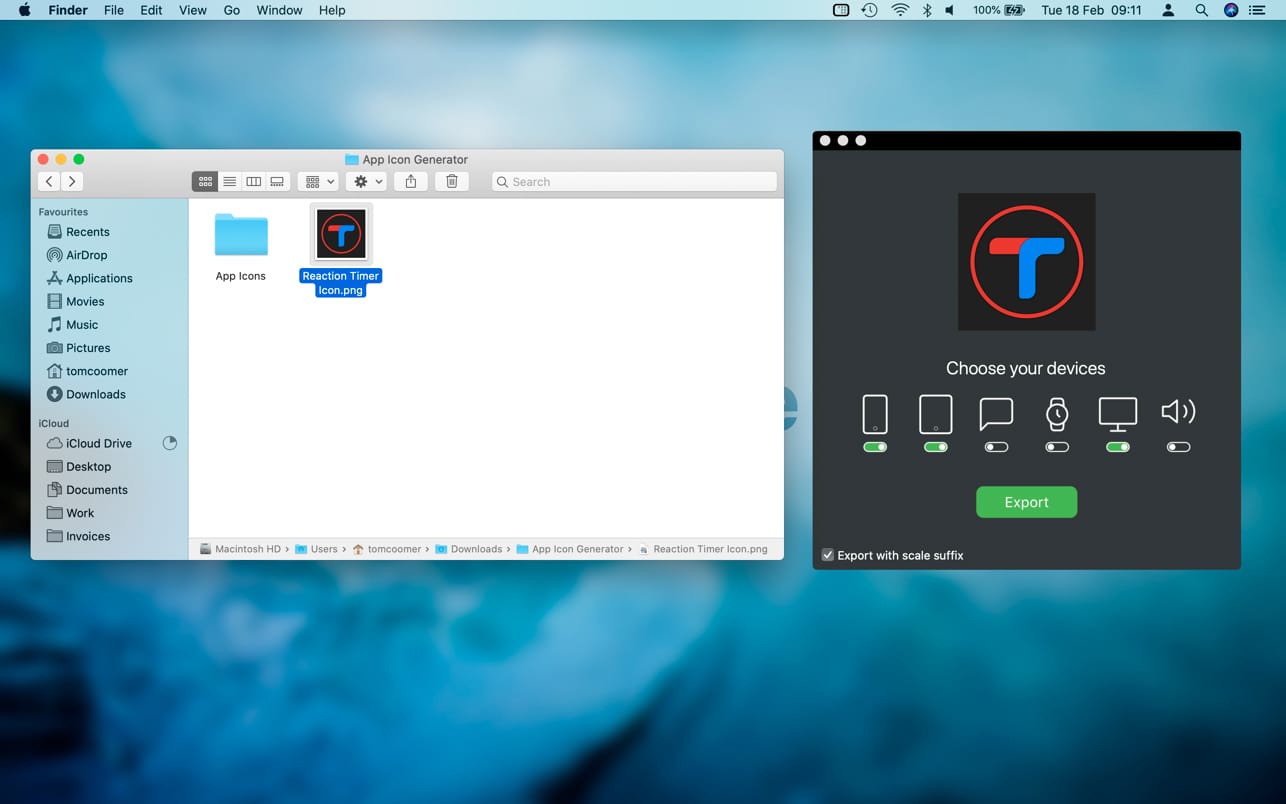Click the iMessage app device icon
Screen dimensions: 1286x804
(996, 411)
